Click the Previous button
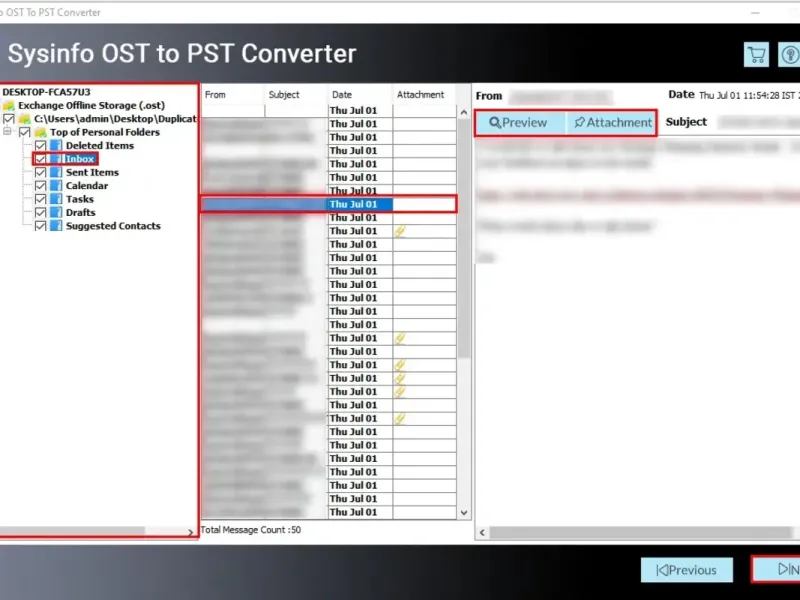This screenshot has width=800, height=600. (x=687, y=570)
